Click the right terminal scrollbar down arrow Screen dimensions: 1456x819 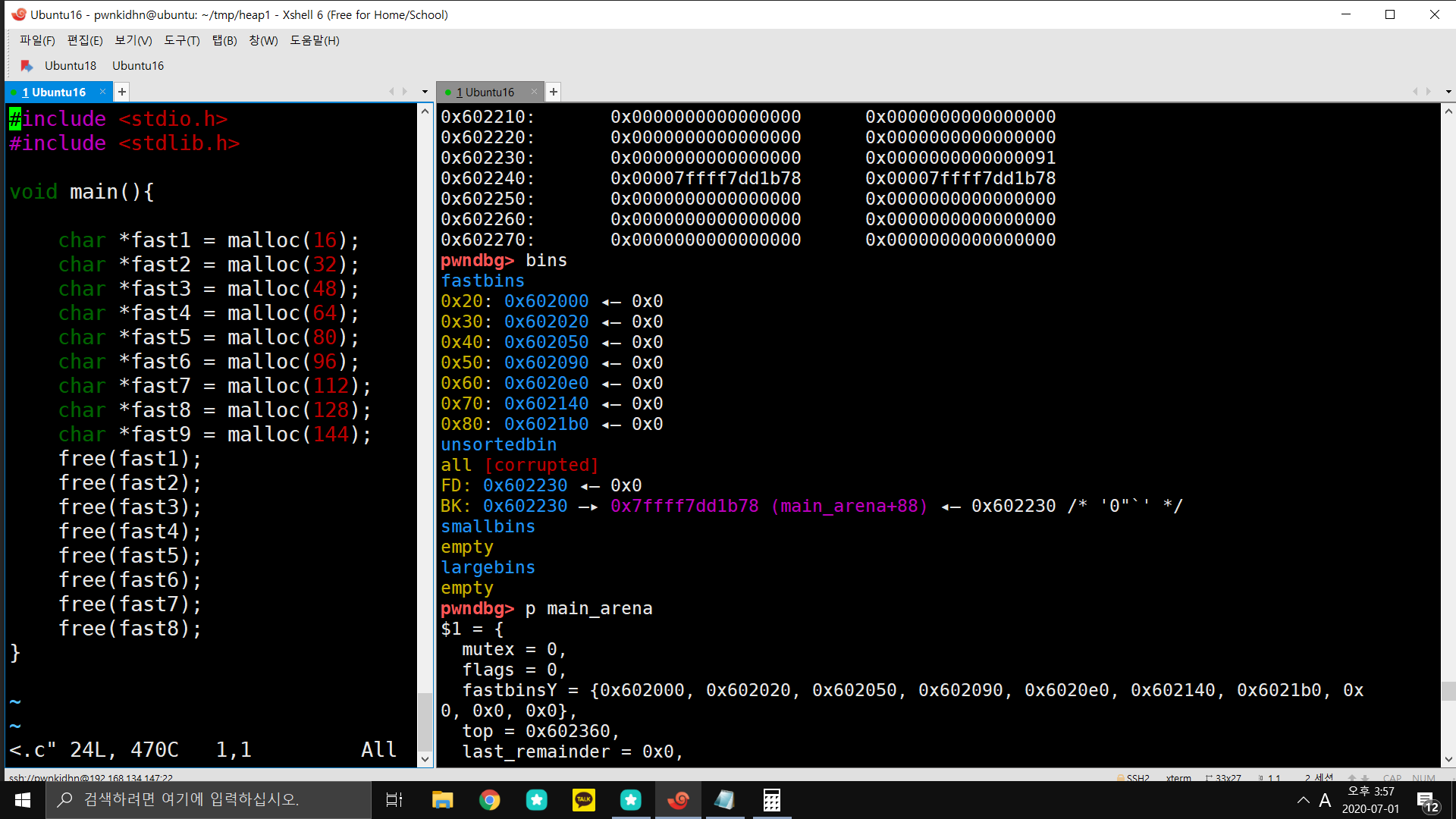point(1448,759)
